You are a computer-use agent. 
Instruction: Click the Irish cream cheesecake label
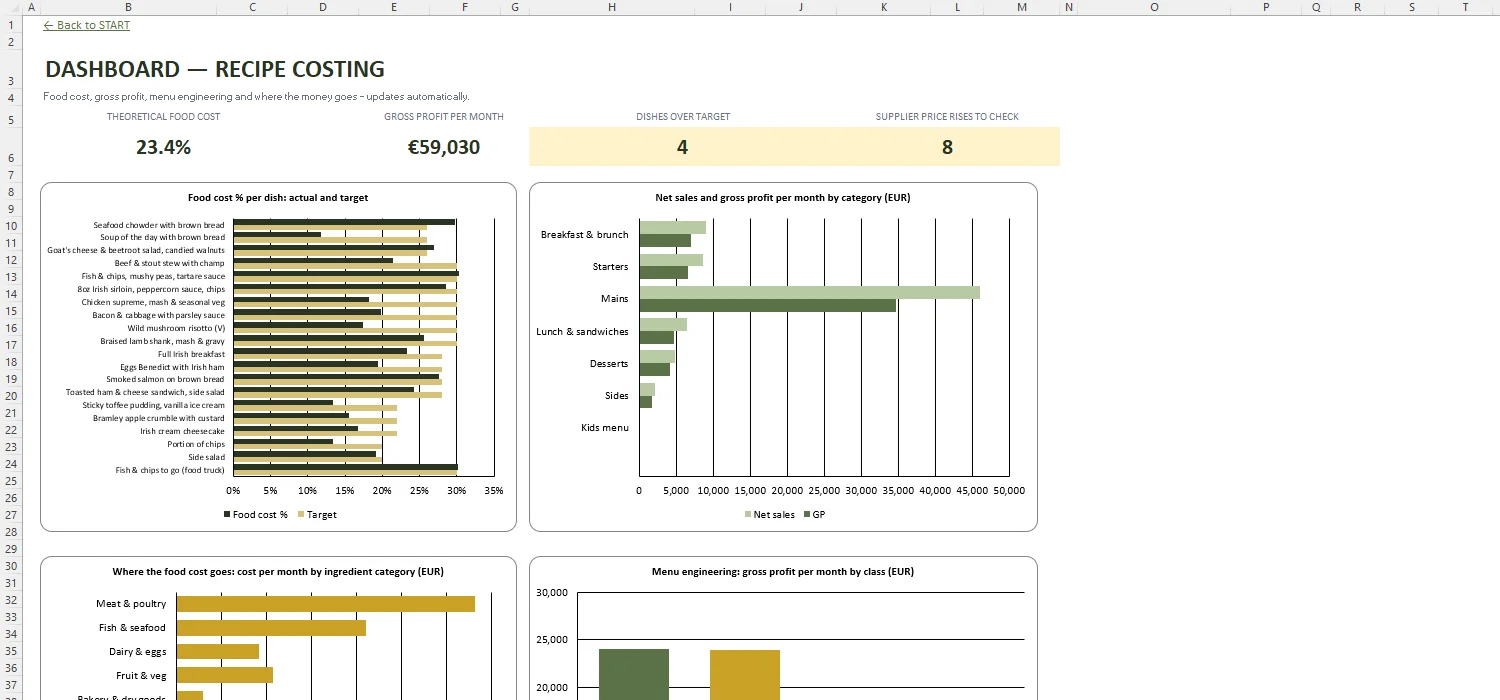pyautogui.click(x=183, y=431)
